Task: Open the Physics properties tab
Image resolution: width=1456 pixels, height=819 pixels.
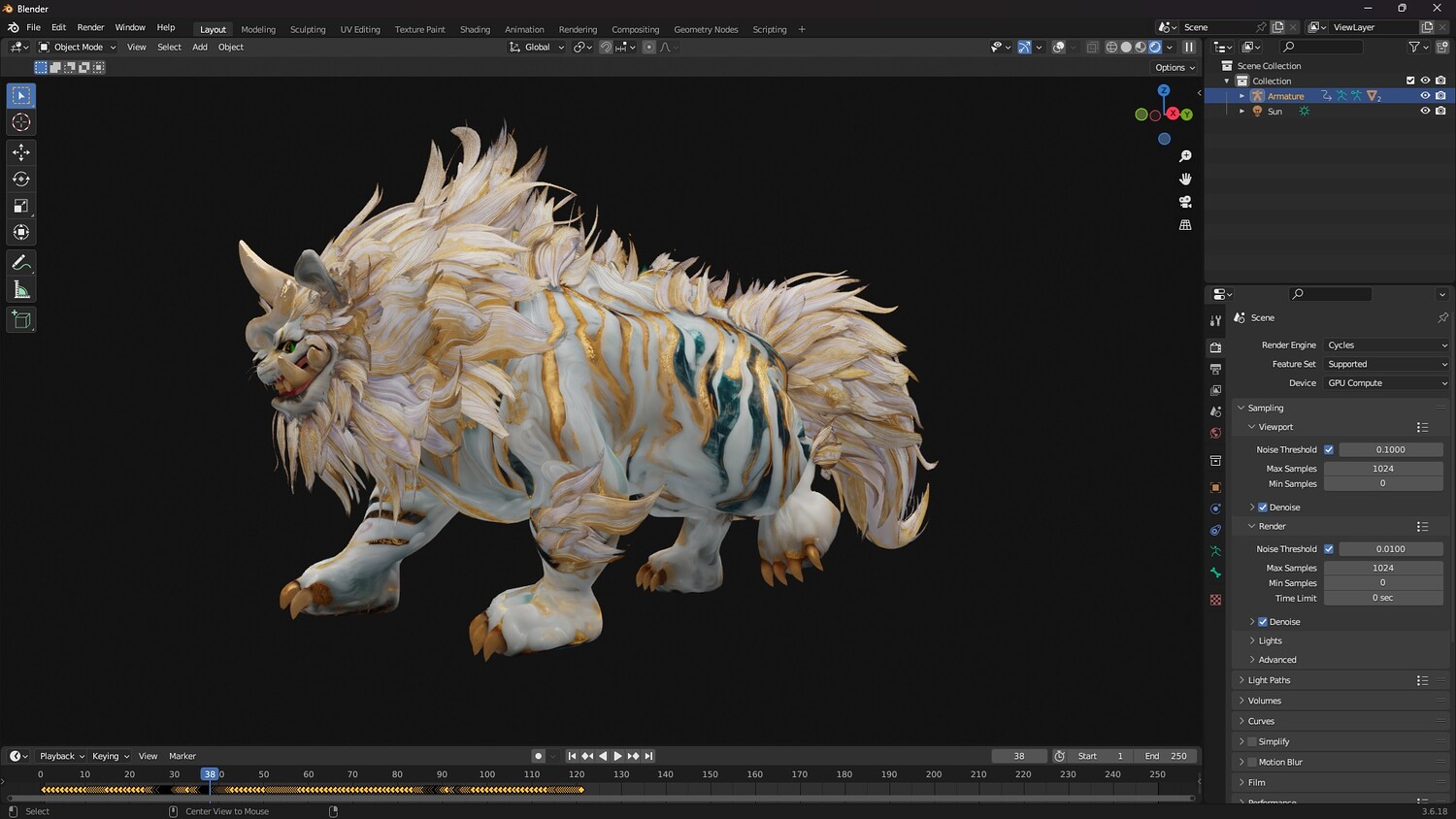Action: pyautogui.click(x=1215, y=508)
